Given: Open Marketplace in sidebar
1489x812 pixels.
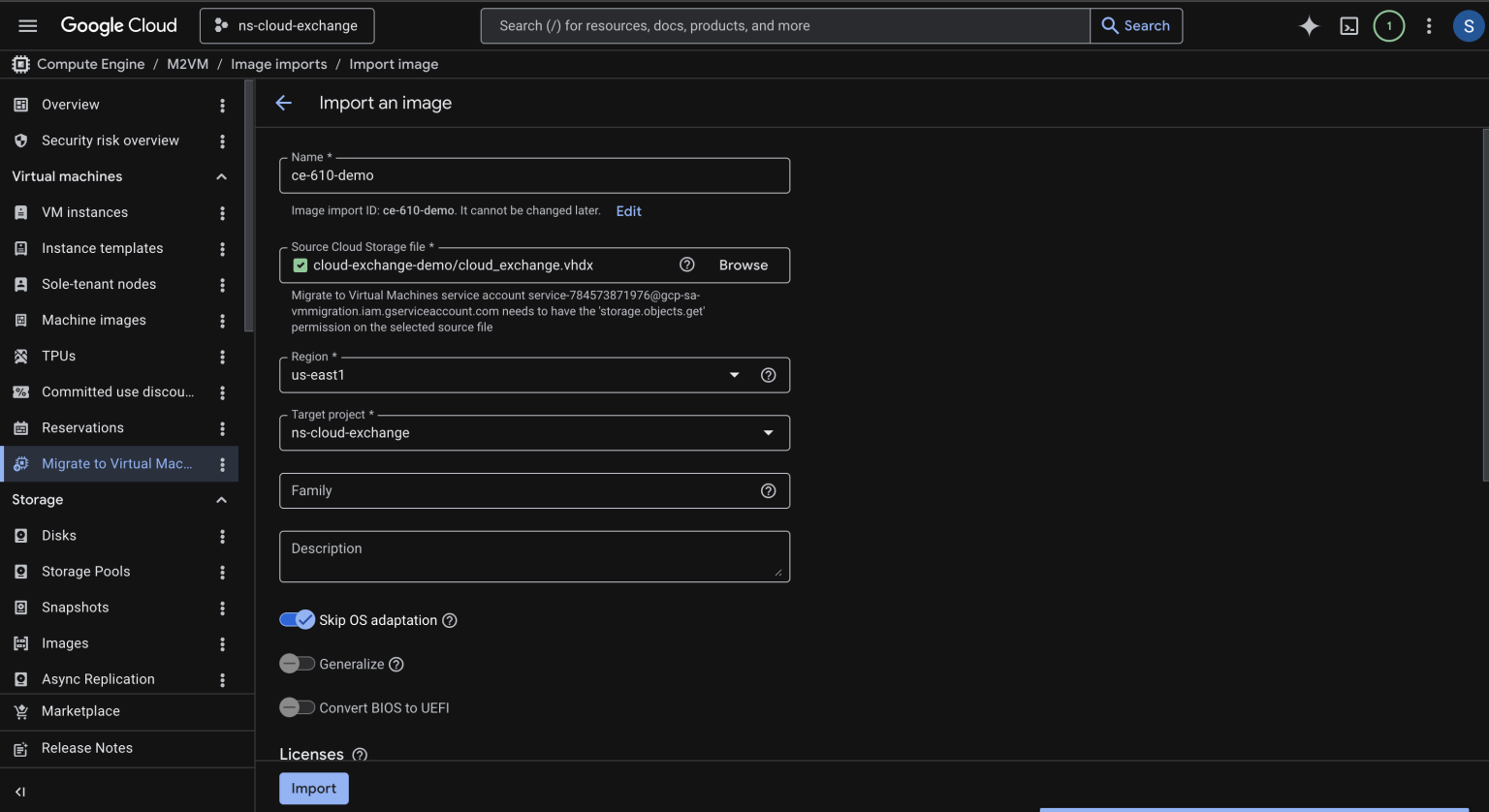Looking at the screenshot, I should pyautogui.click(x=80, y=711).
